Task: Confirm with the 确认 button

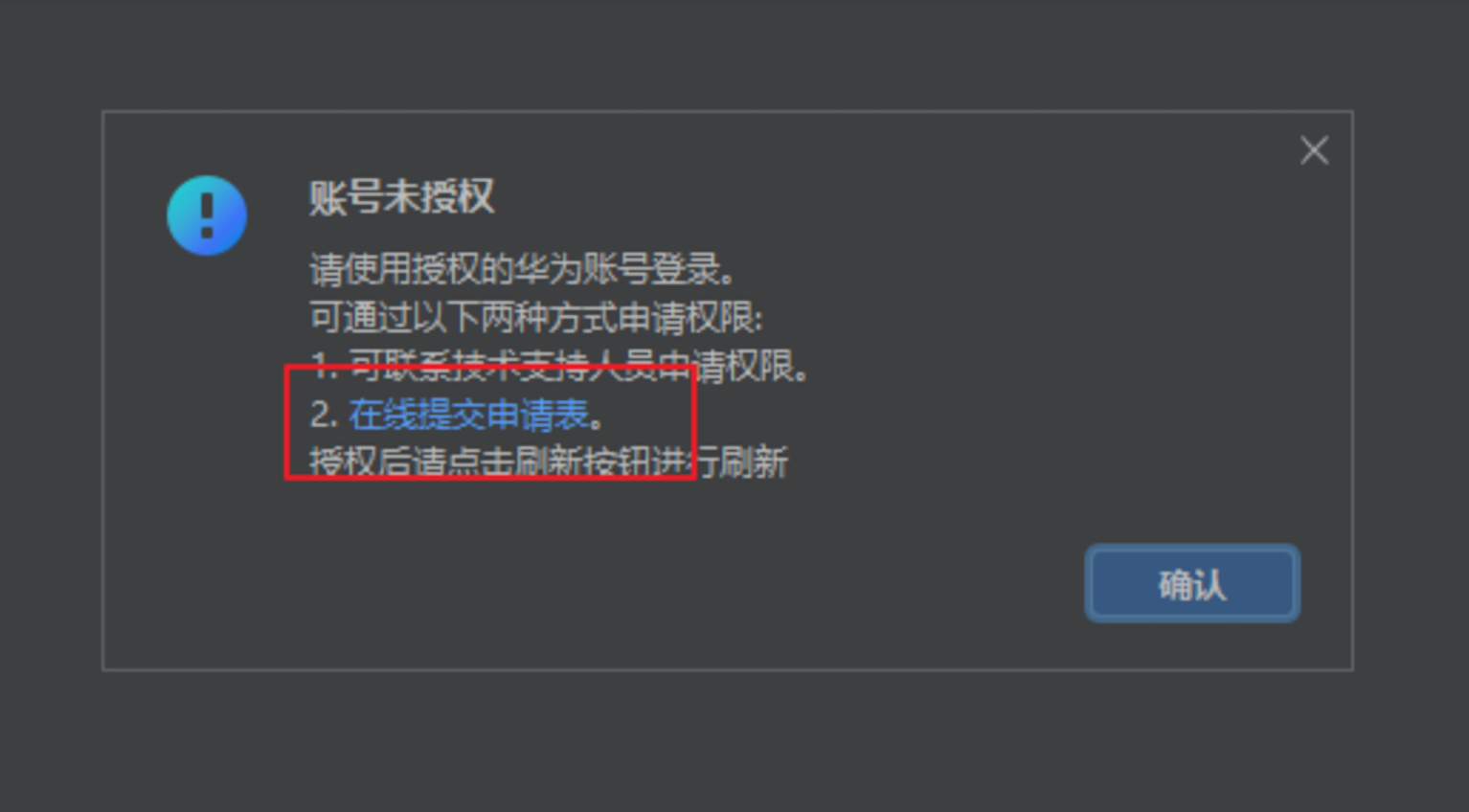Action: (1192, 584)
